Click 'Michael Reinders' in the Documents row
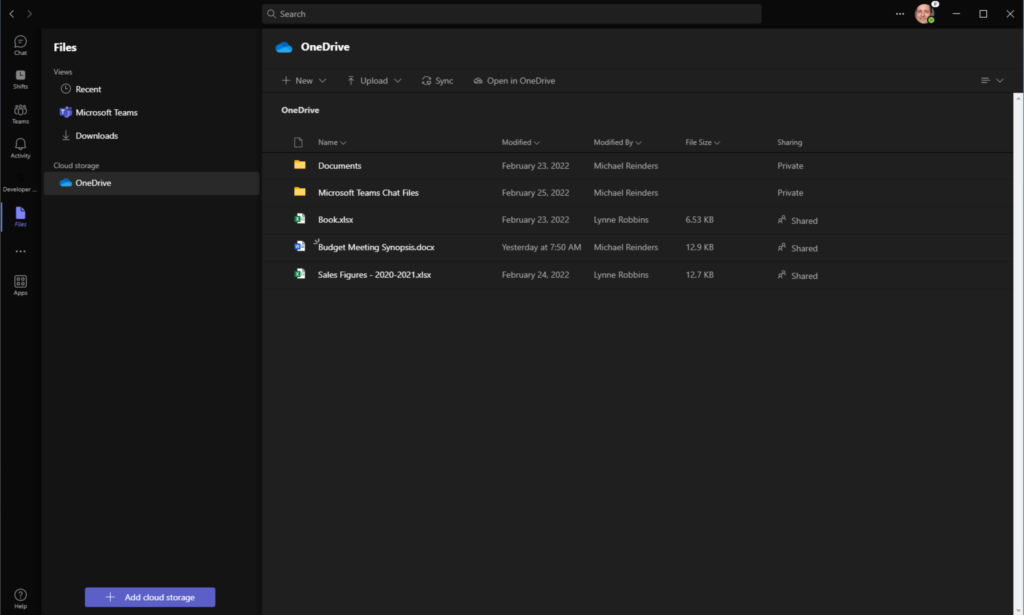Image resolution: width=1024 pixels, height=615 pixels. [626, 166]
